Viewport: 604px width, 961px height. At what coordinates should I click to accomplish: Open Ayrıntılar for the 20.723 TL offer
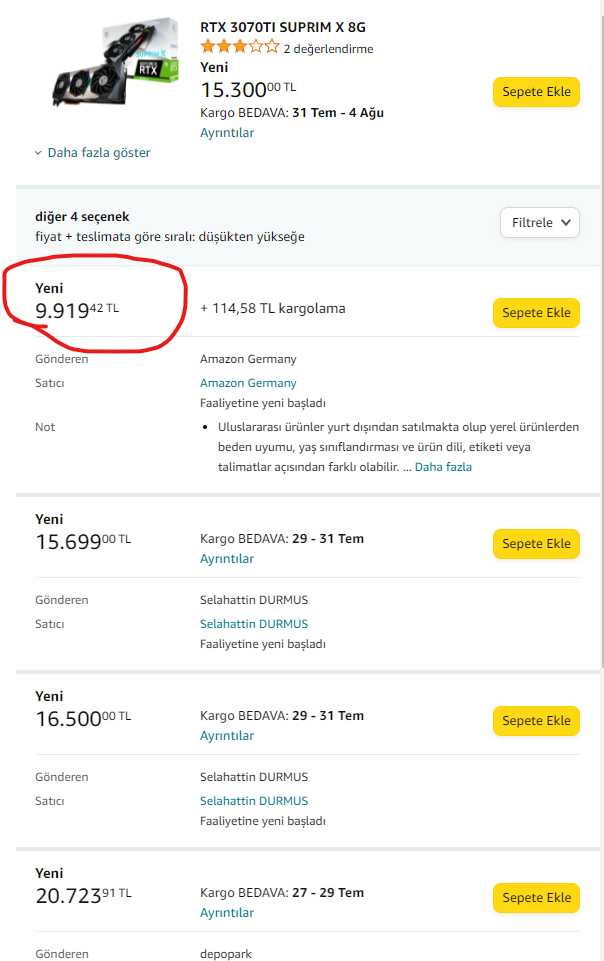click(x=227, y=913)
